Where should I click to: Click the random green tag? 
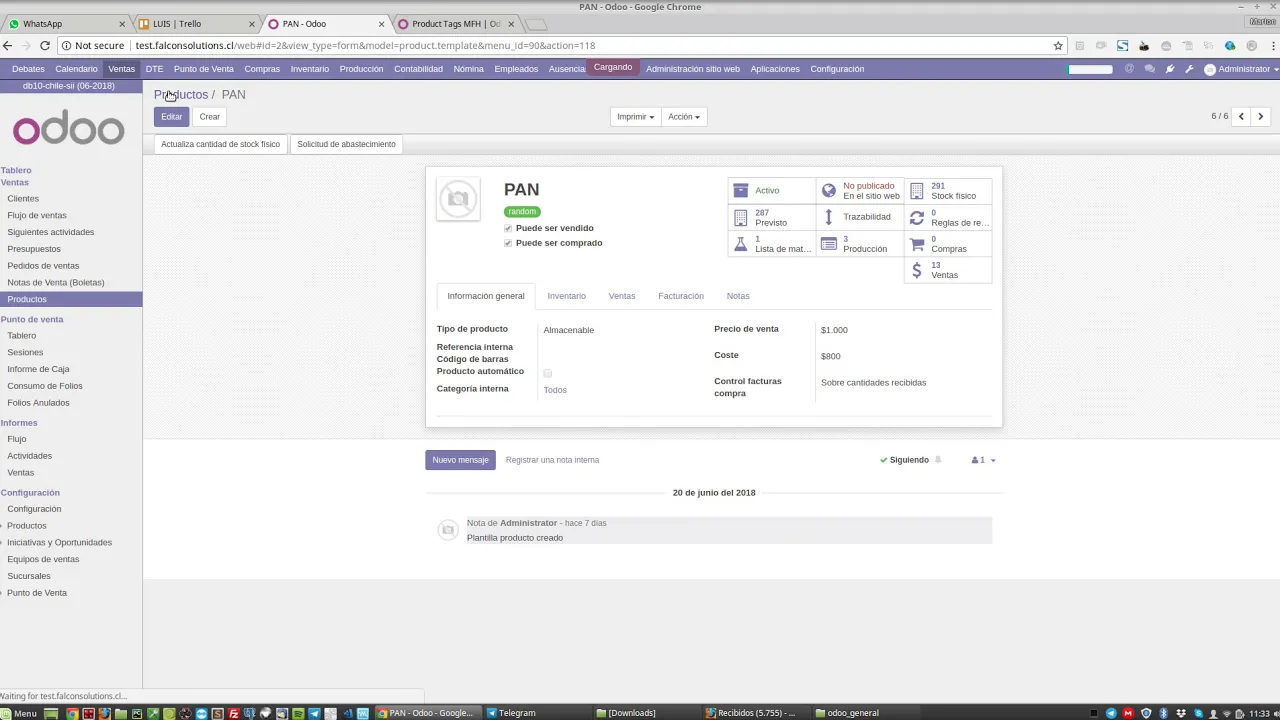pyautogui.click(x=522, y=212)
